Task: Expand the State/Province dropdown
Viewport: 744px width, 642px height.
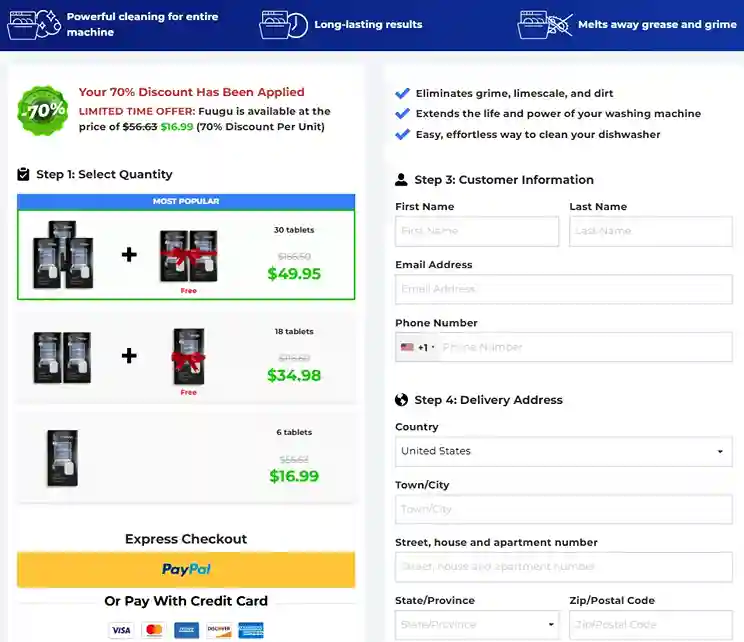Action: (477, 625)
